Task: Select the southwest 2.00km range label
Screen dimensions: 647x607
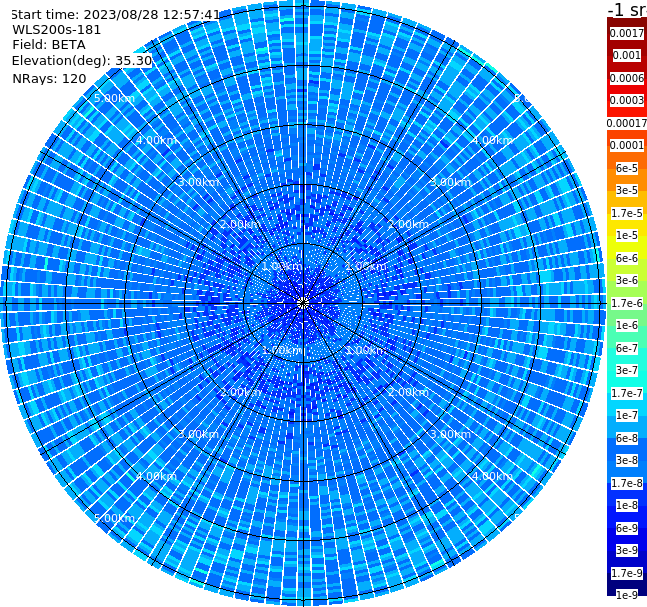Action: tap(240, 392)
